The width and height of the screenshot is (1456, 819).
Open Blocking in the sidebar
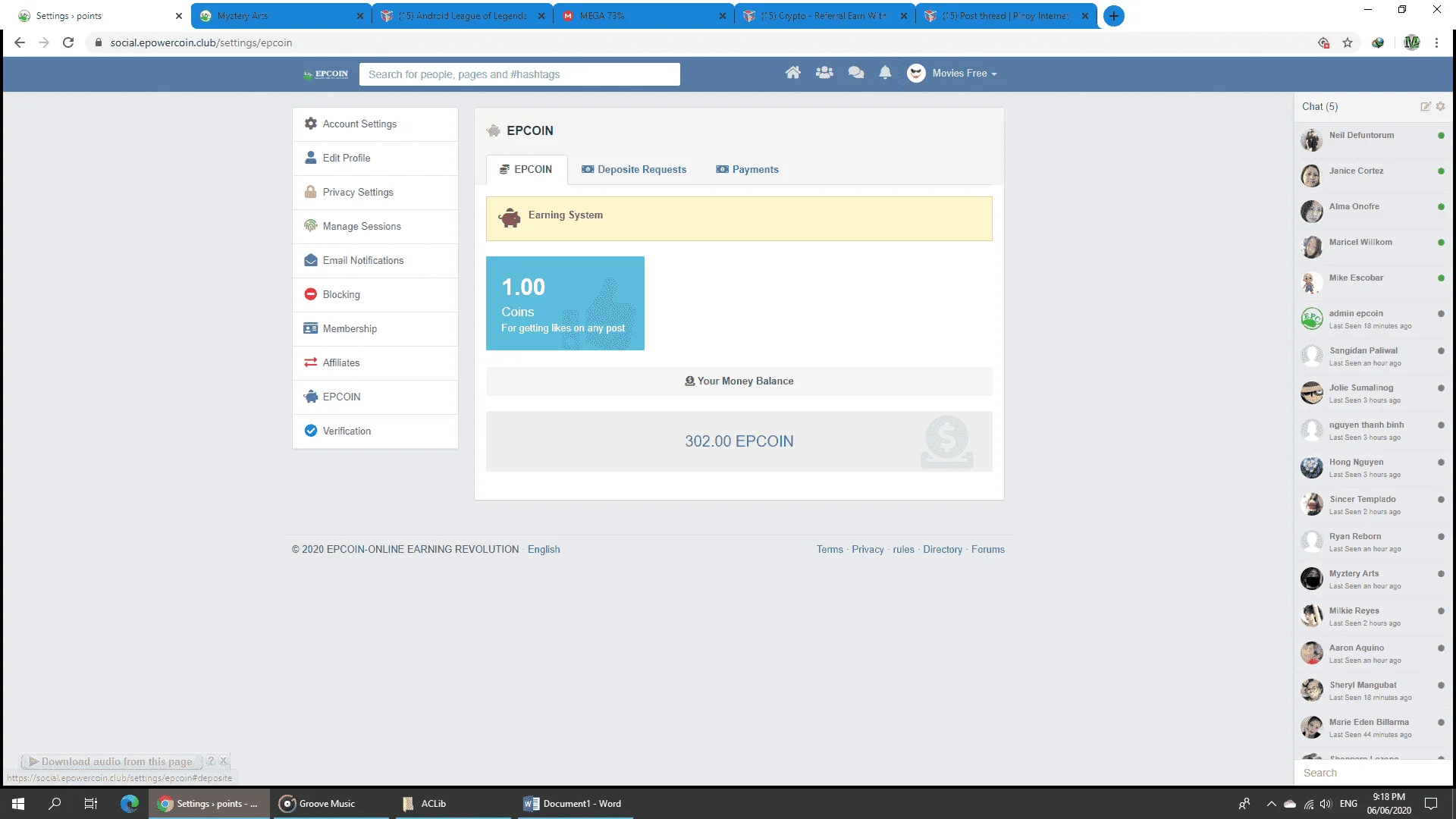pyautogui.click(x=375, y=294)
